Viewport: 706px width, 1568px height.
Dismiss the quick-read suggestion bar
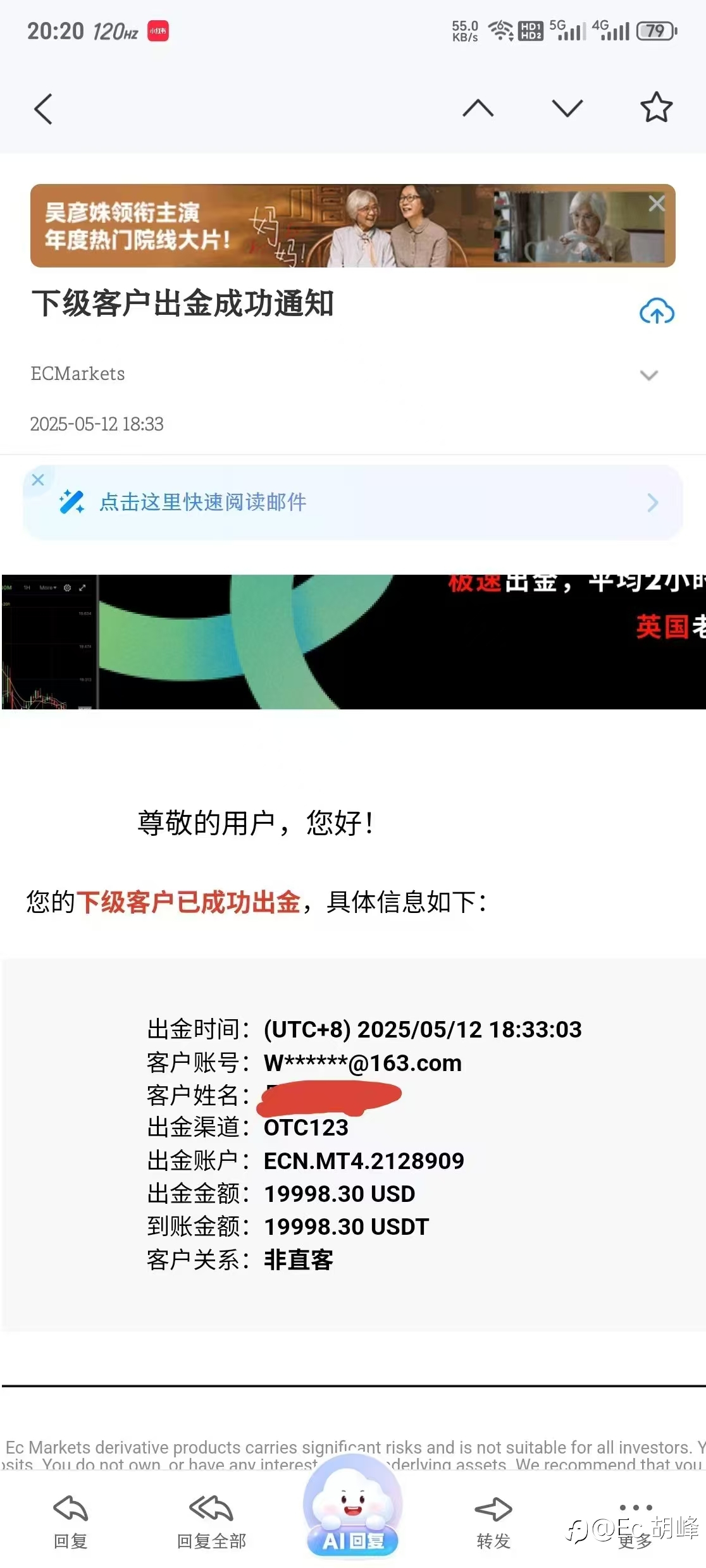[x=38, y=480]
